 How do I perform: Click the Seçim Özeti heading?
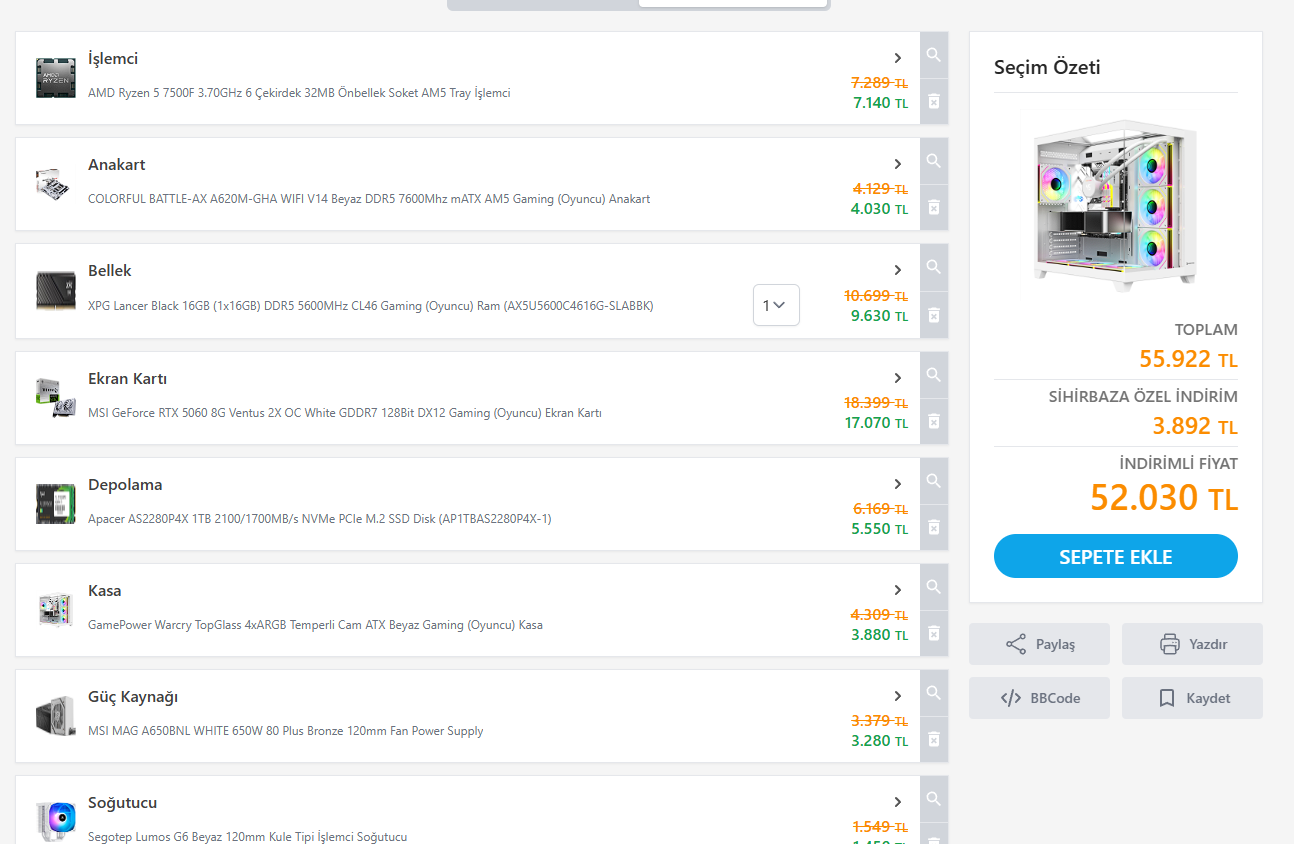[x=1047, y=68]
